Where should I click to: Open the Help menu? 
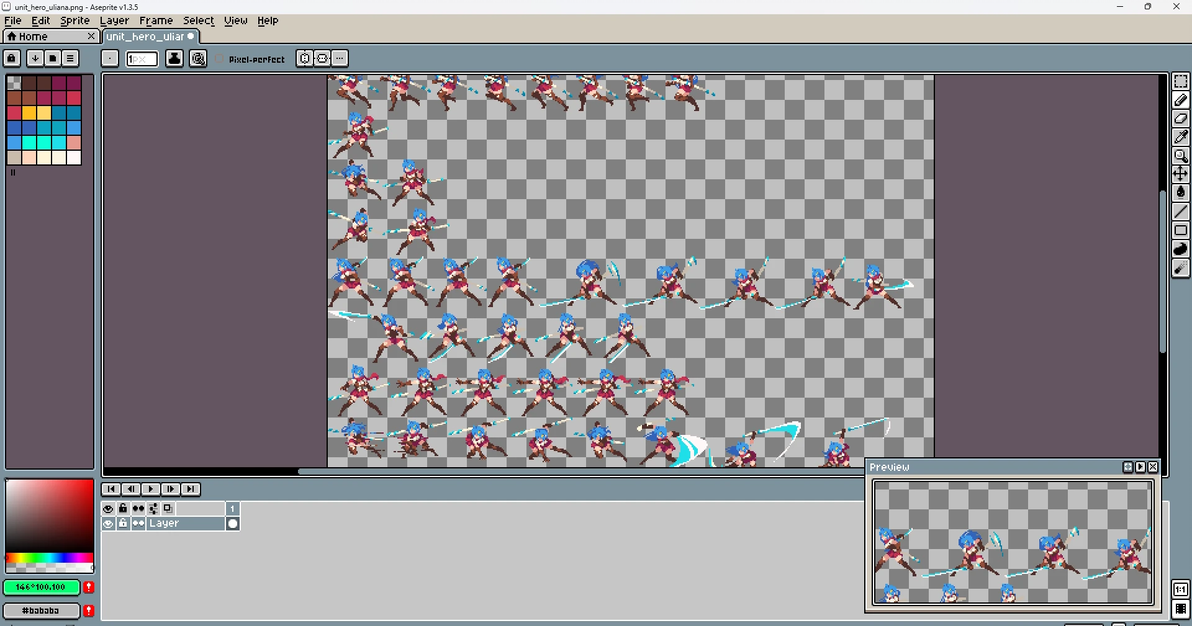pos(268,21)
